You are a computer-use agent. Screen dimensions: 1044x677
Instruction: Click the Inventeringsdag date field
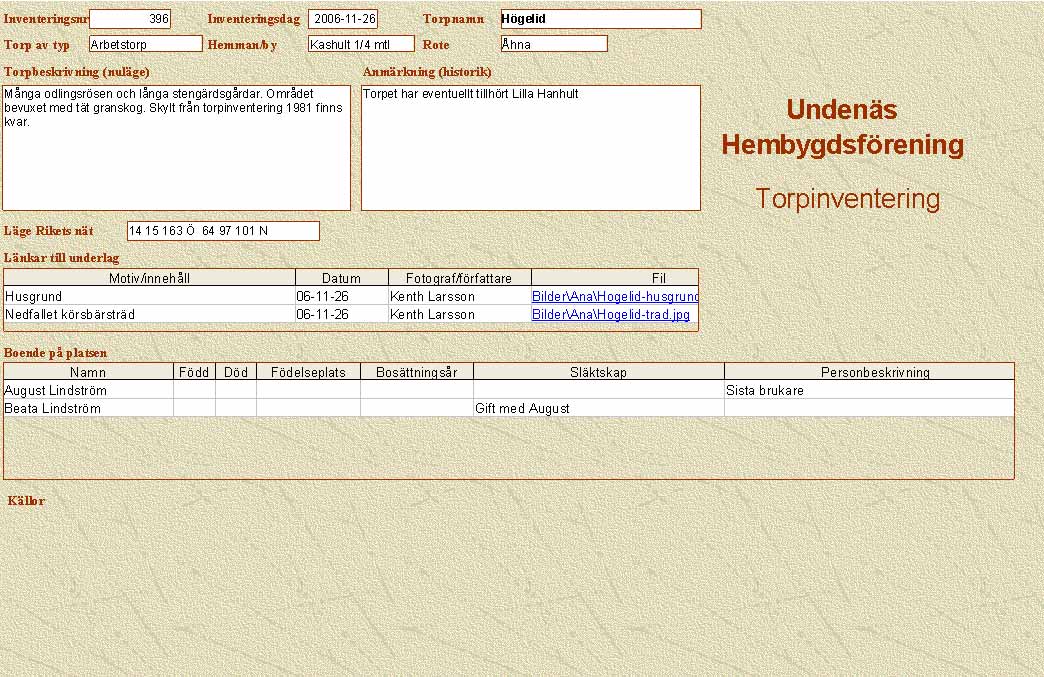click(343, 19)
